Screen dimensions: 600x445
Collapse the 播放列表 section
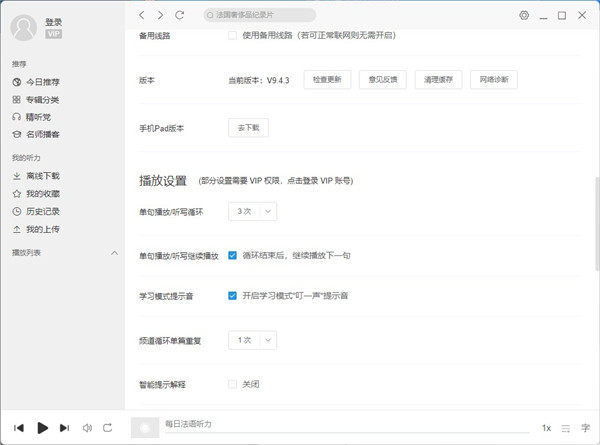coord(115,253)
